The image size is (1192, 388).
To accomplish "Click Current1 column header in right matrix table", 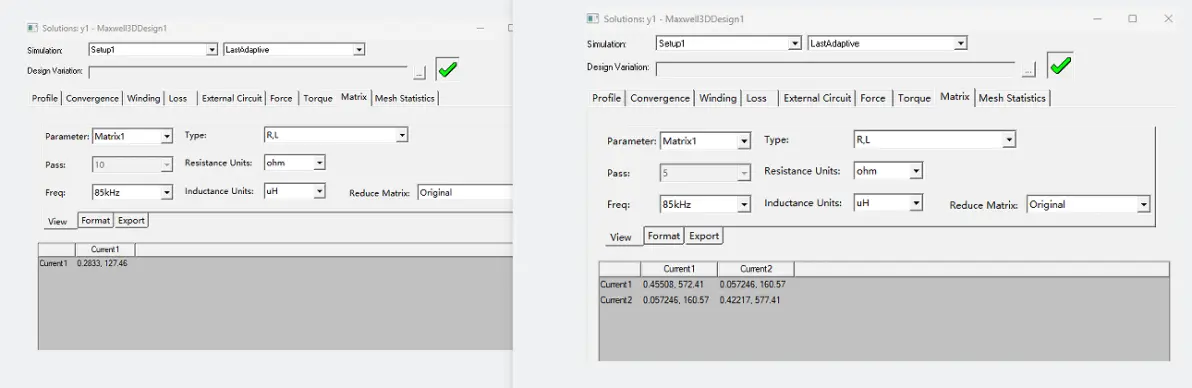I will [x=679, y=269].
